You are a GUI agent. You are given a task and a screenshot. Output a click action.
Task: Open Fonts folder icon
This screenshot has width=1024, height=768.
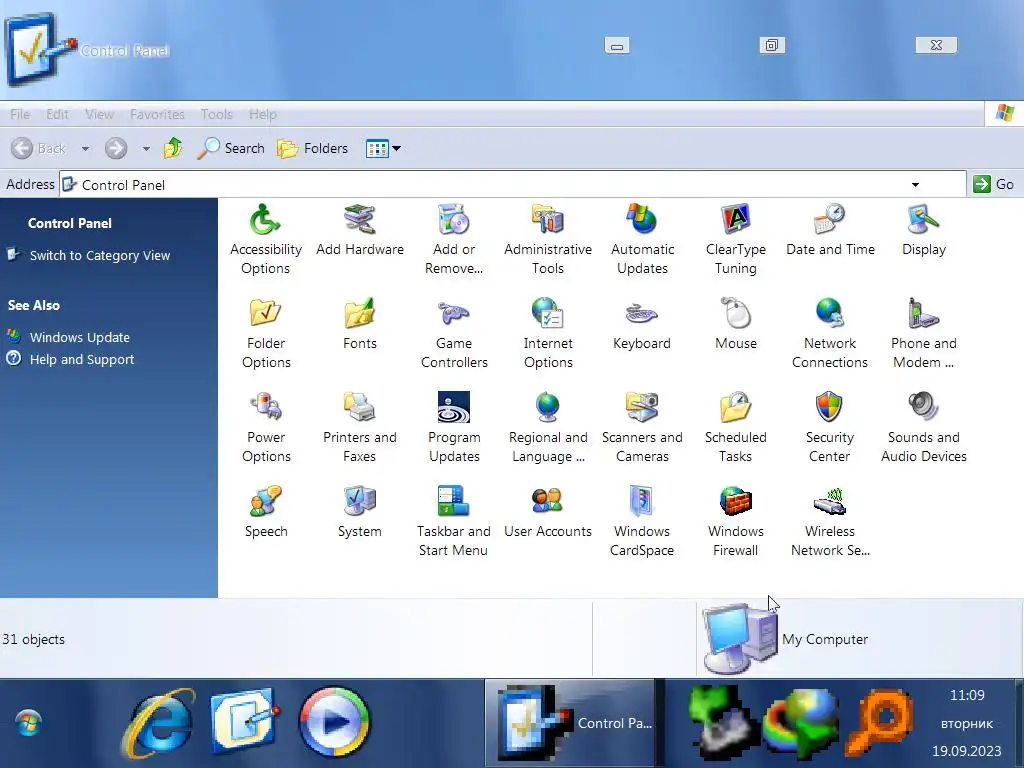[359, 324]
